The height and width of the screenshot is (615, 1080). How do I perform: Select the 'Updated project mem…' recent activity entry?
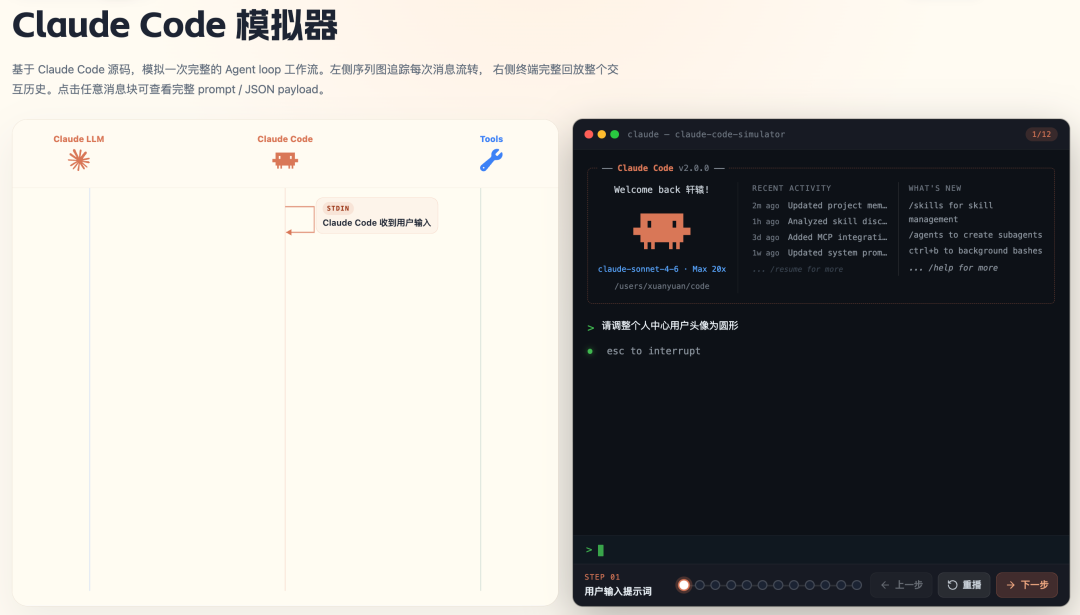coord(837,205)
